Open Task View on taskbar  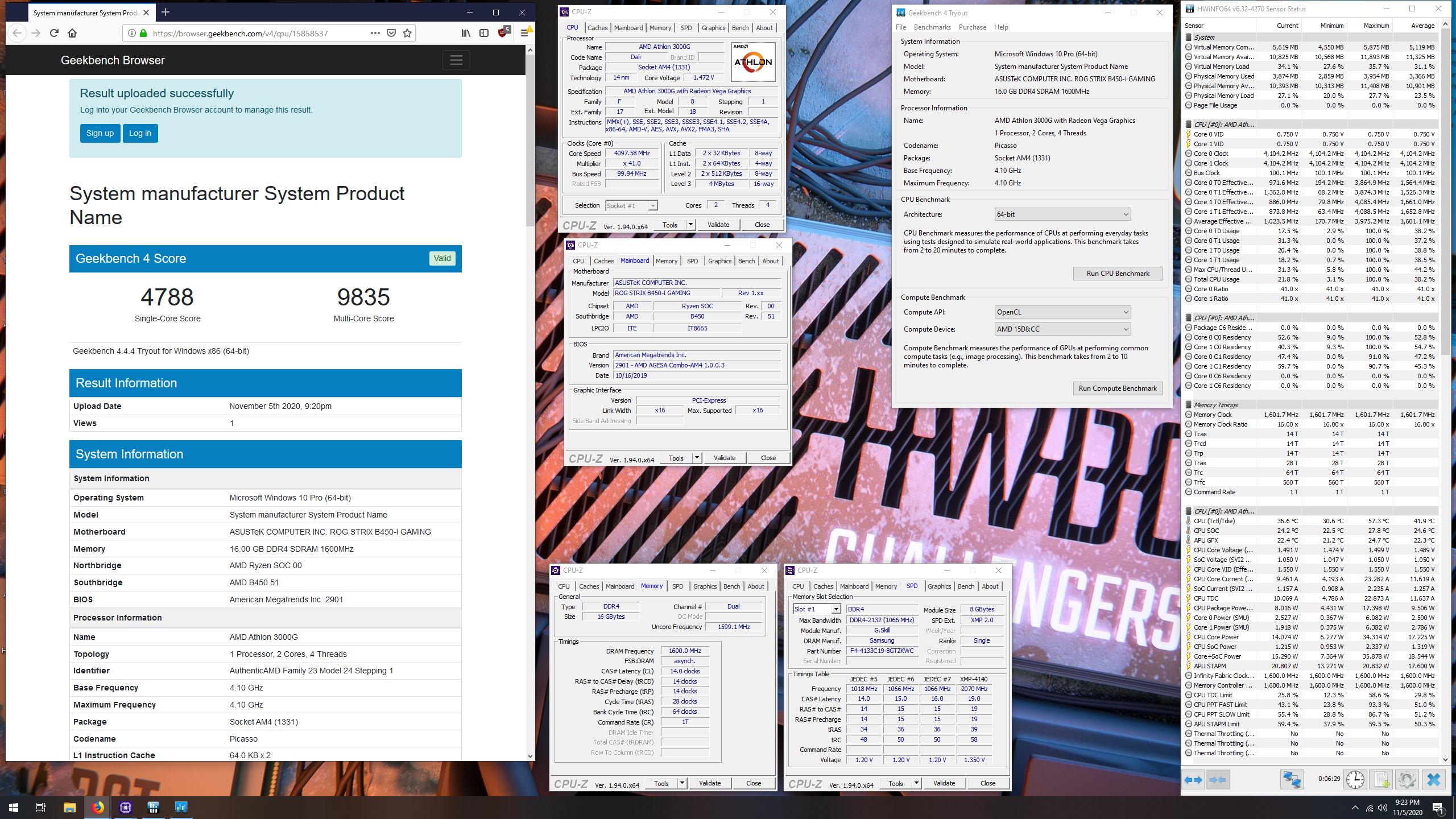[41, 807]
